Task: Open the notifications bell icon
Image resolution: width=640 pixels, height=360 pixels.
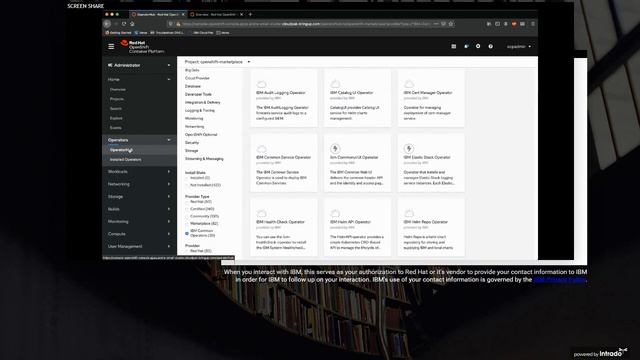Action: 466,47
